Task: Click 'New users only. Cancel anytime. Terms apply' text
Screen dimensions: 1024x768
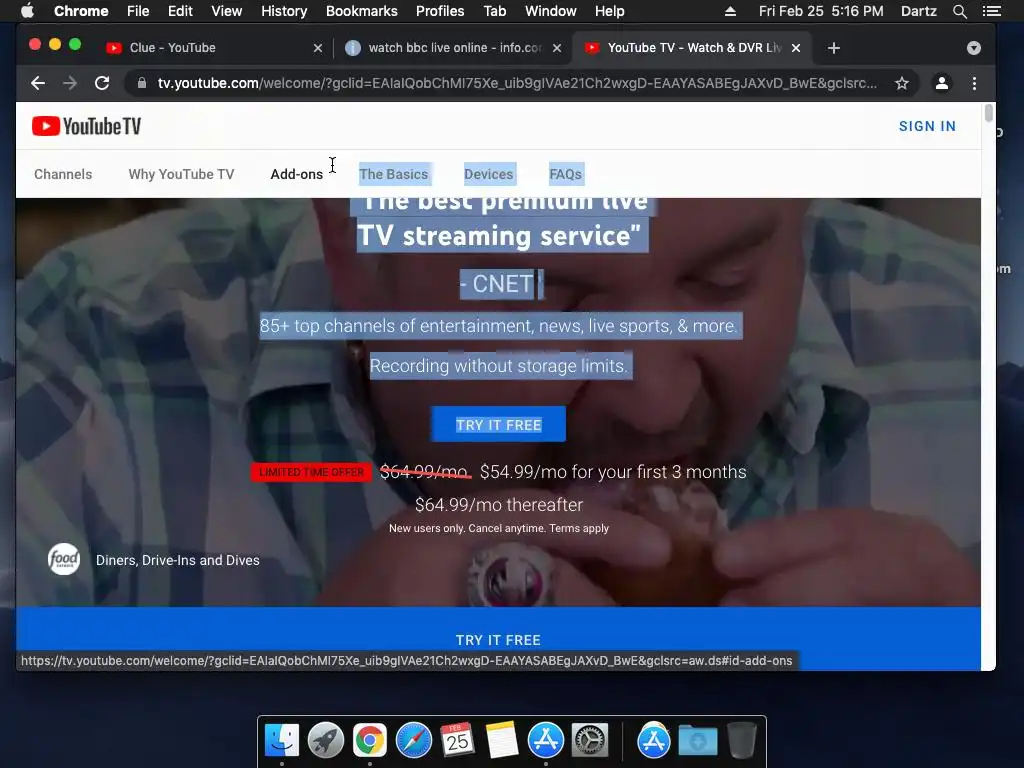Action: pos(499,528)
